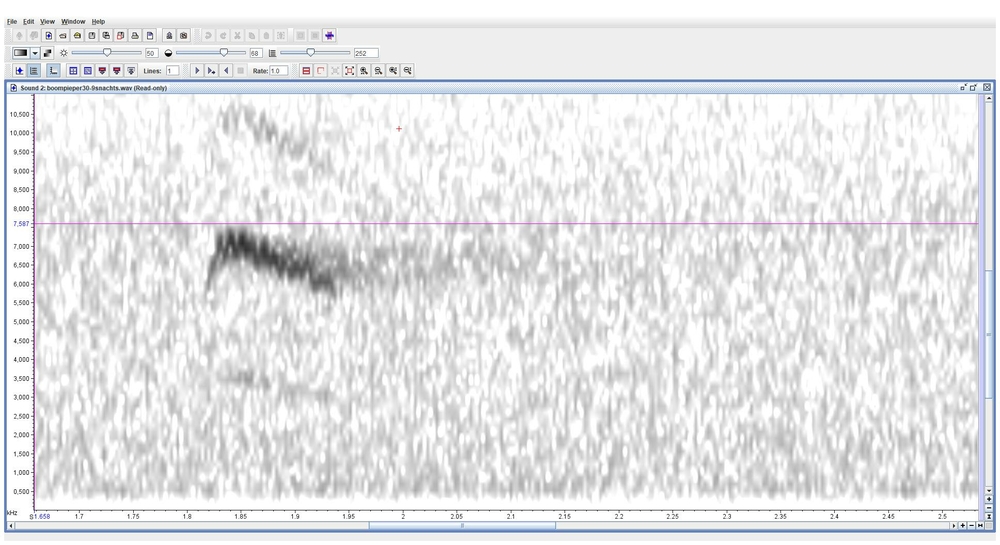Viewport: 1000px width, 545px height.
Task: Open the File menu
Action: (x=12, y=21)
